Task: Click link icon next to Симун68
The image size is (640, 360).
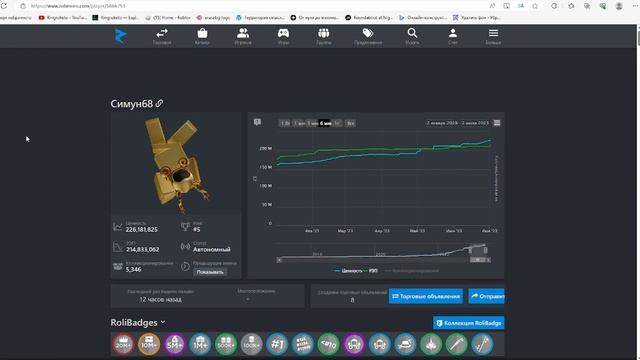Action: coord(159,104)
